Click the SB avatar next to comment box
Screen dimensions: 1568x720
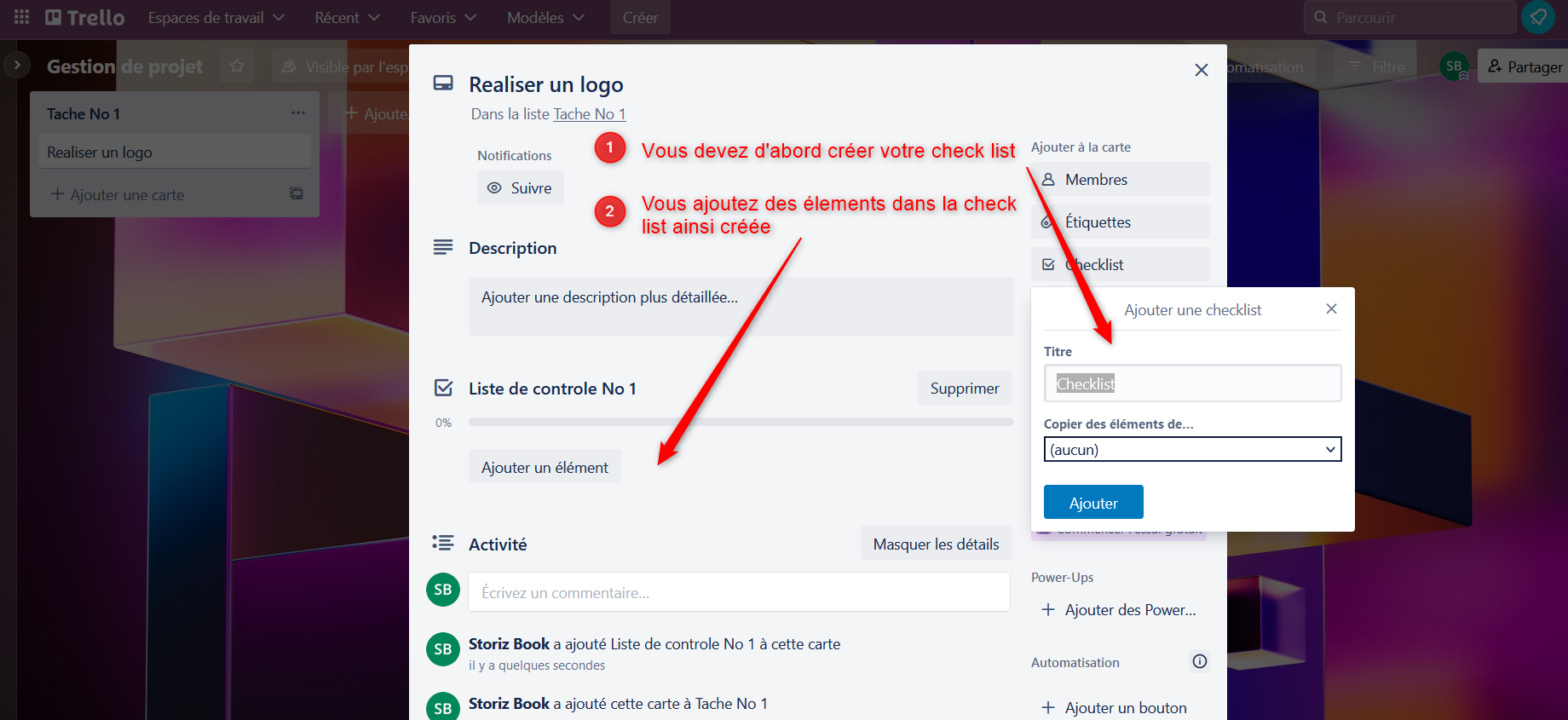443,590
